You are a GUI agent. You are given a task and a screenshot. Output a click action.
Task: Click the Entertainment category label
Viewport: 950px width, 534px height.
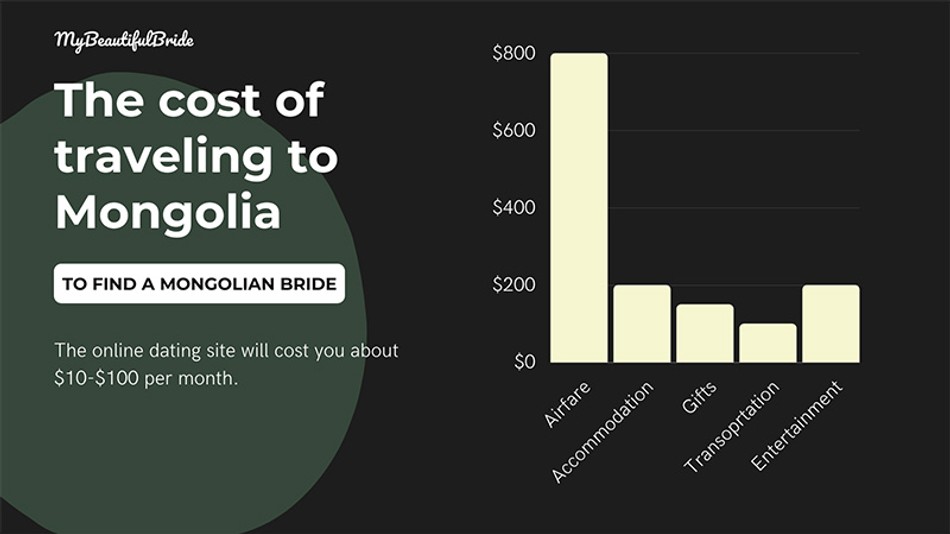click(797, 426)
